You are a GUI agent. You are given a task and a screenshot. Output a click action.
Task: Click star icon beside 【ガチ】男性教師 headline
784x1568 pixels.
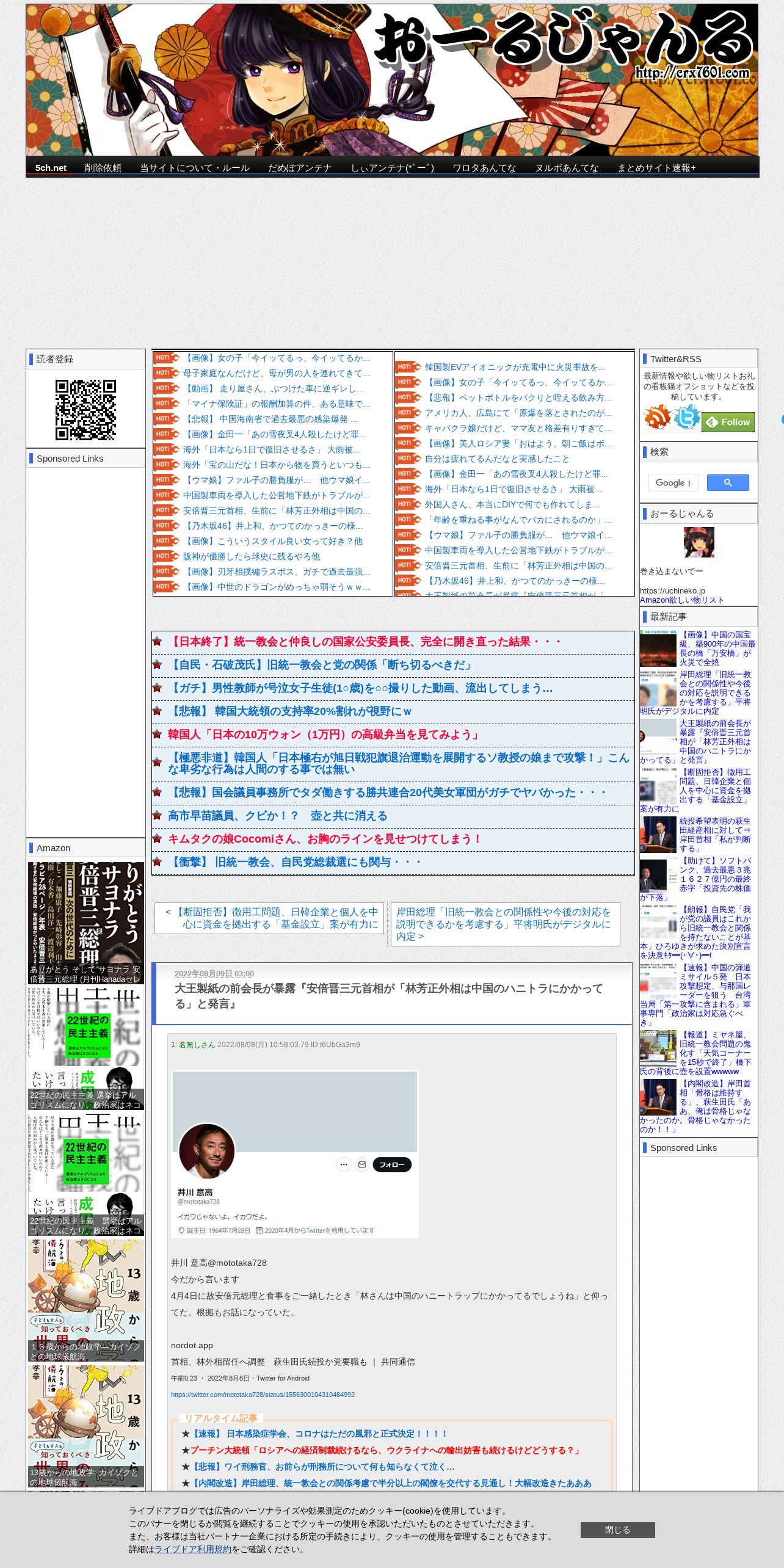point(157,688)
